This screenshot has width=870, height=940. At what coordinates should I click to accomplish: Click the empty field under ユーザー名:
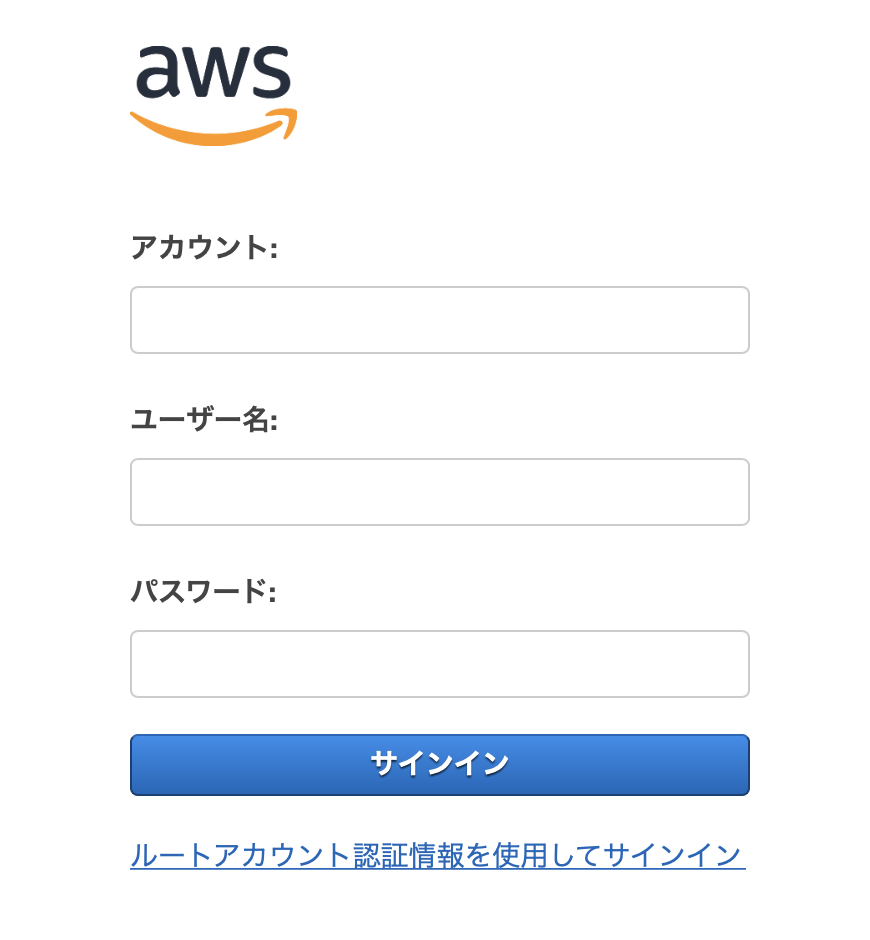pyautogui.click(x=439, y=492)
